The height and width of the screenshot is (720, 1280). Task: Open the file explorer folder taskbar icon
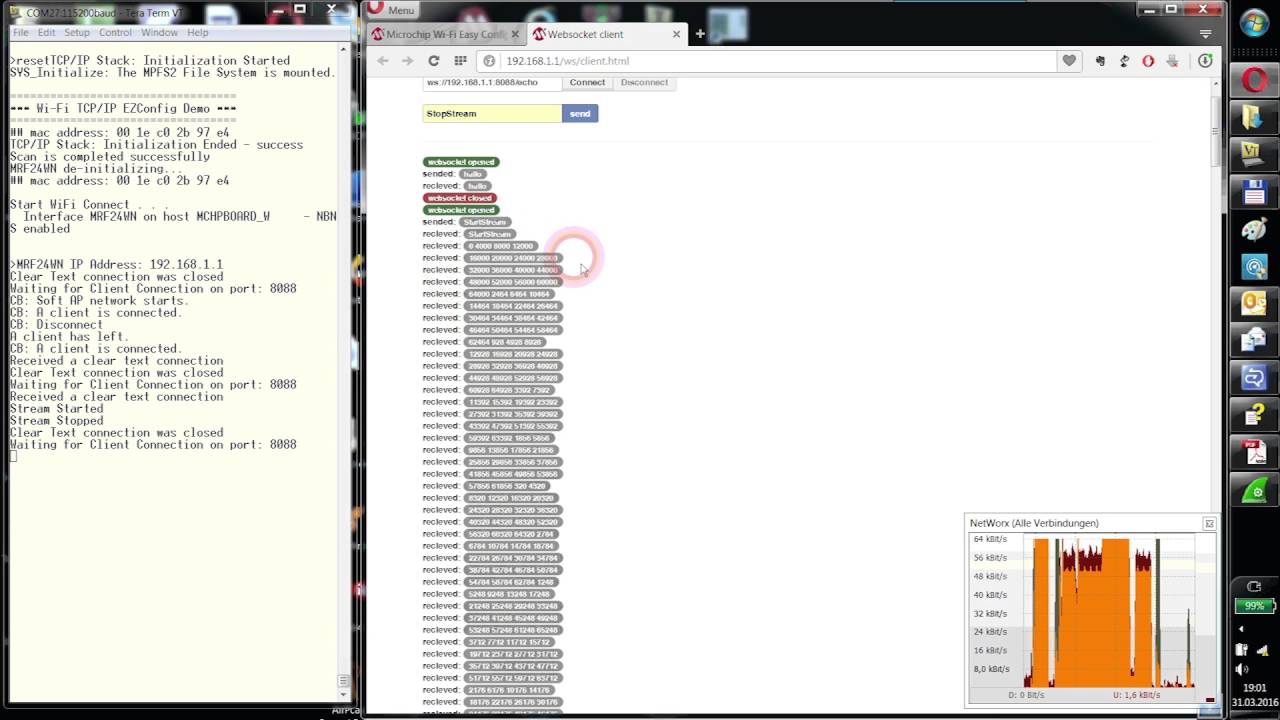coord(1254,117)
